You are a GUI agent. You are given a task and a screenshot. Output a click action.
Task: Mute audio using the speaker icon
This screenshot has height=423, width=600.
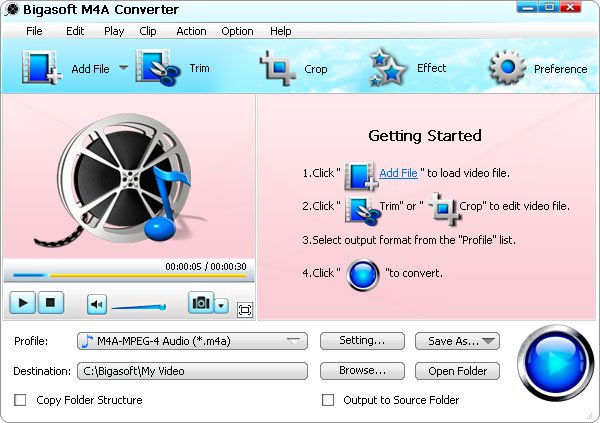96,304
